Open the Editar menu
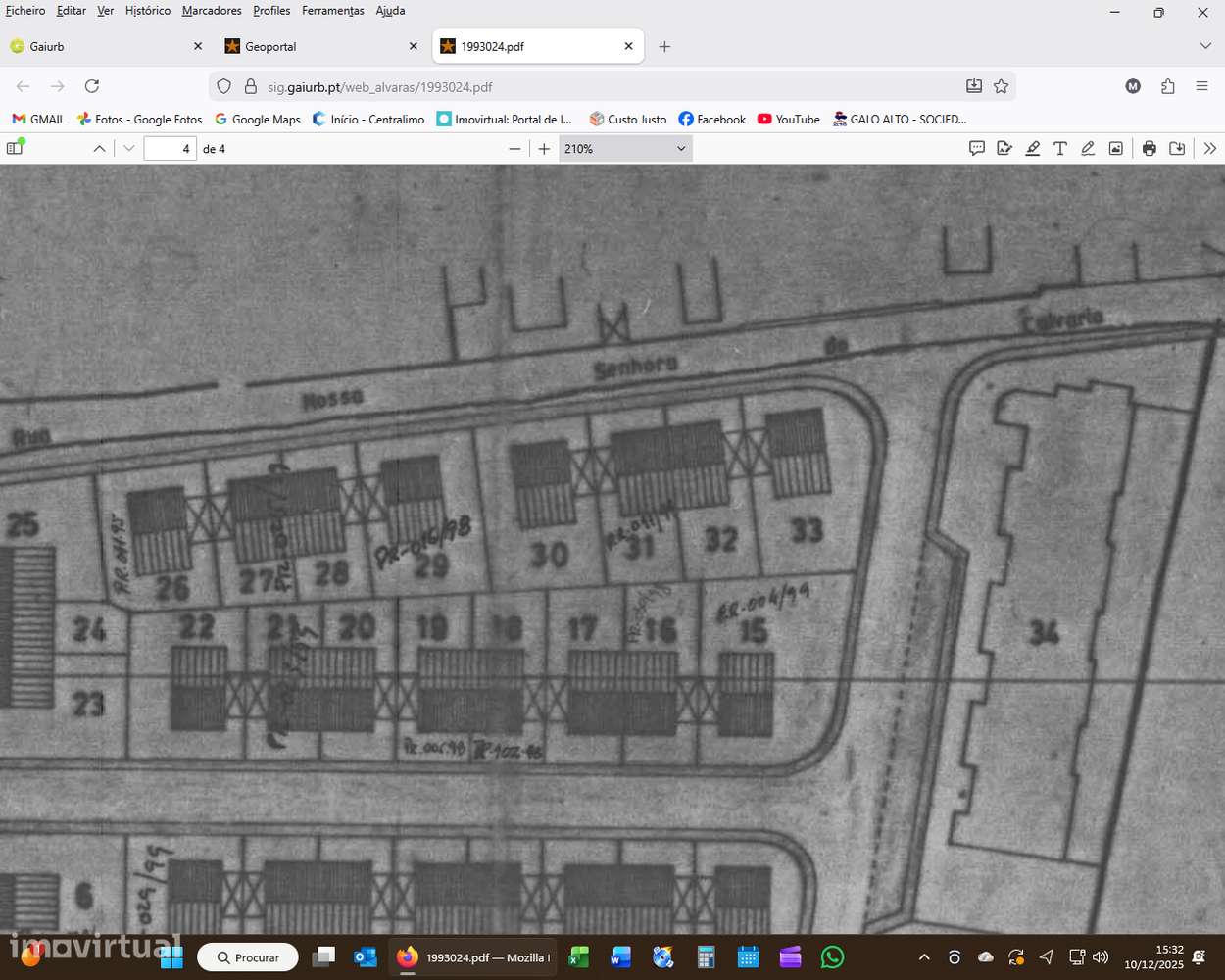This screenshot has width=1225, height=980. (71, 11)
